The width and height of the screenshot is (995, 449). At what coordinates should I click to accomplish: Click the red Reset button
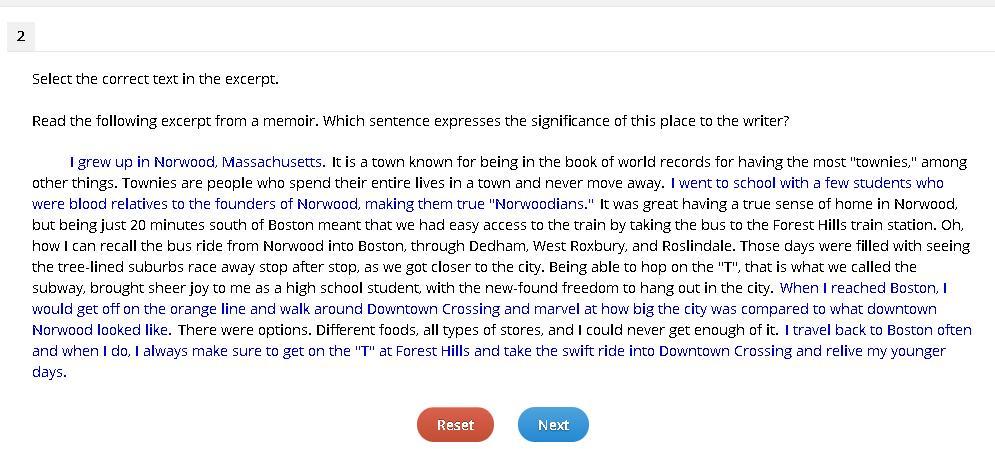click(455, 425)
